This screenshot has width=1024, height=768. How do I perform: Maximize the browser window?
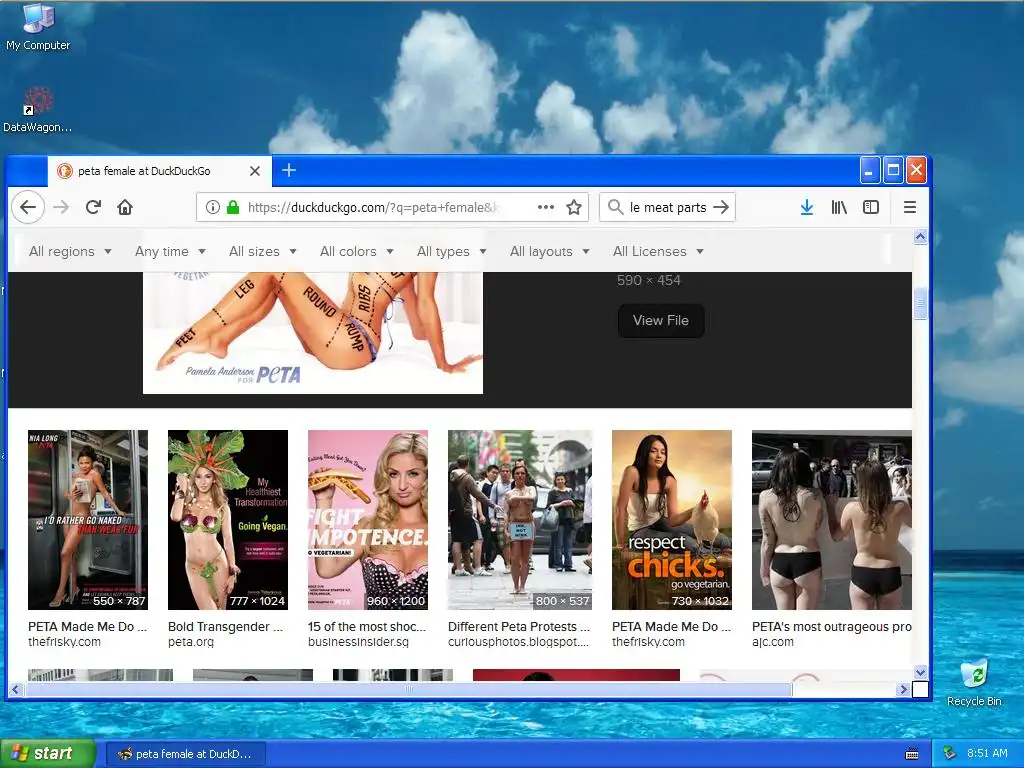893,170
